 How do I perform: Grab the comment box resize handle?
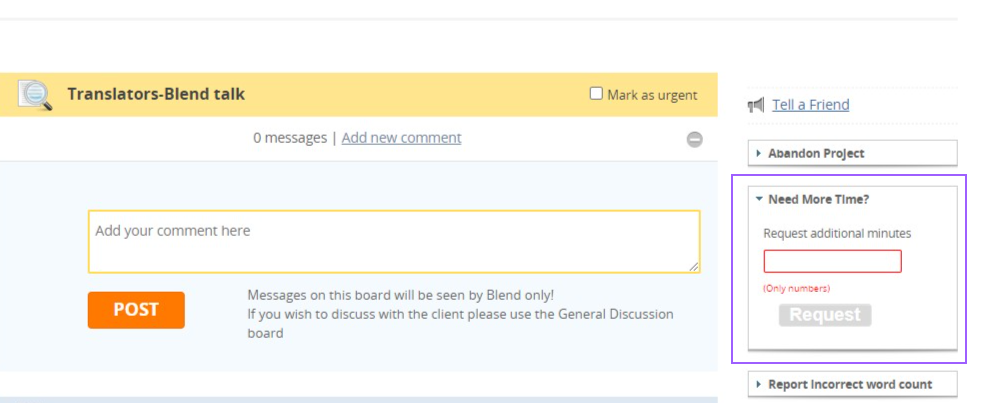click(x=694, y=267)
